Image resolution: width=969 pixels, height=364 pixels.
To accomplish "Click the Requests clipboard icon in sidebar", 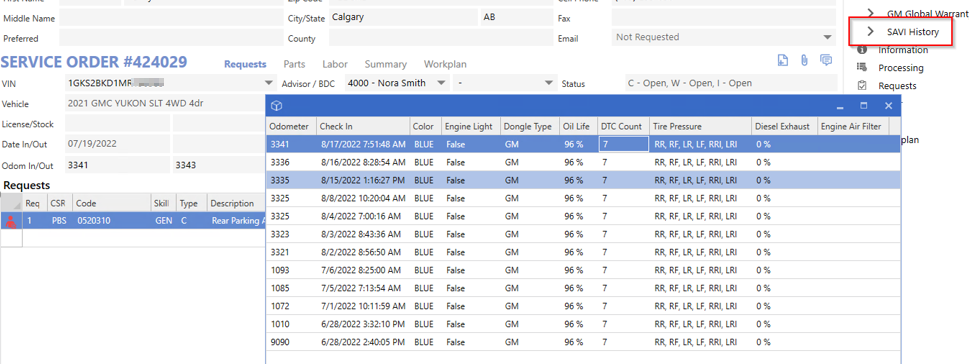I will tap(862, 85).
